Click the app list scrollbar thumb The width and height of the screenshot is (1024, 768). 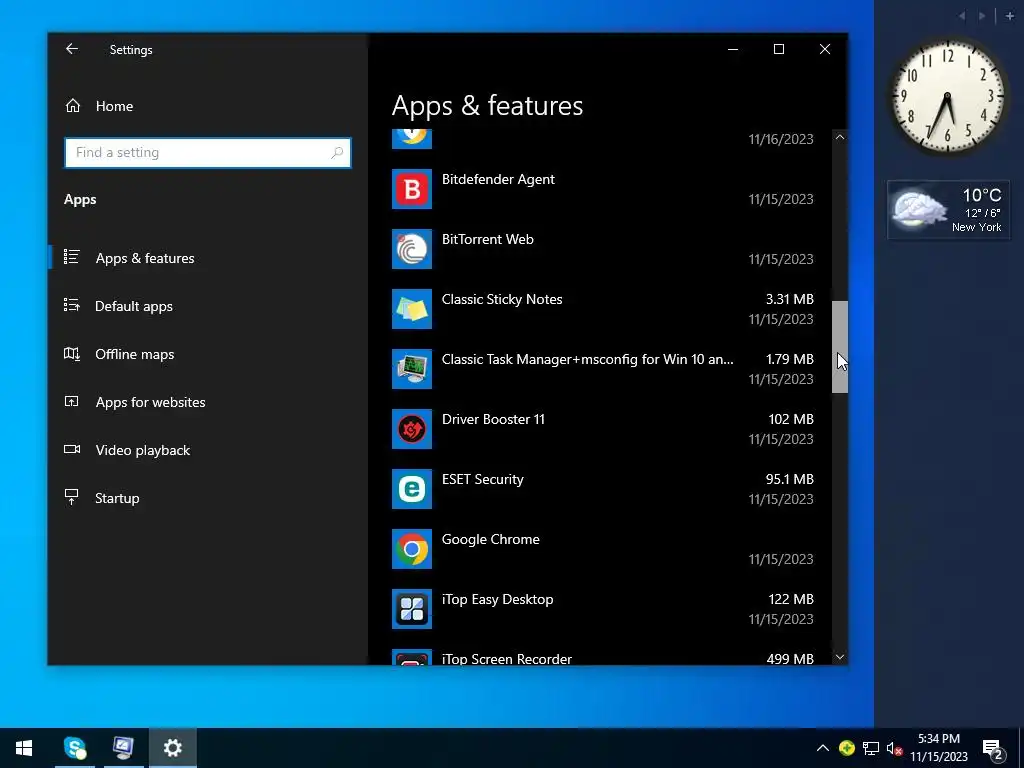[x=840, y=347]
